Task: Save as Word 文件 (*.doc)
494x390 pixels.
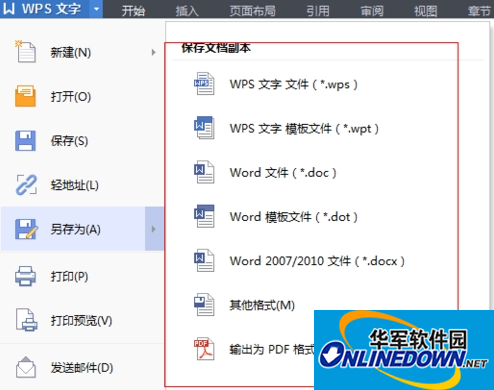Action: tap(283, 173)
